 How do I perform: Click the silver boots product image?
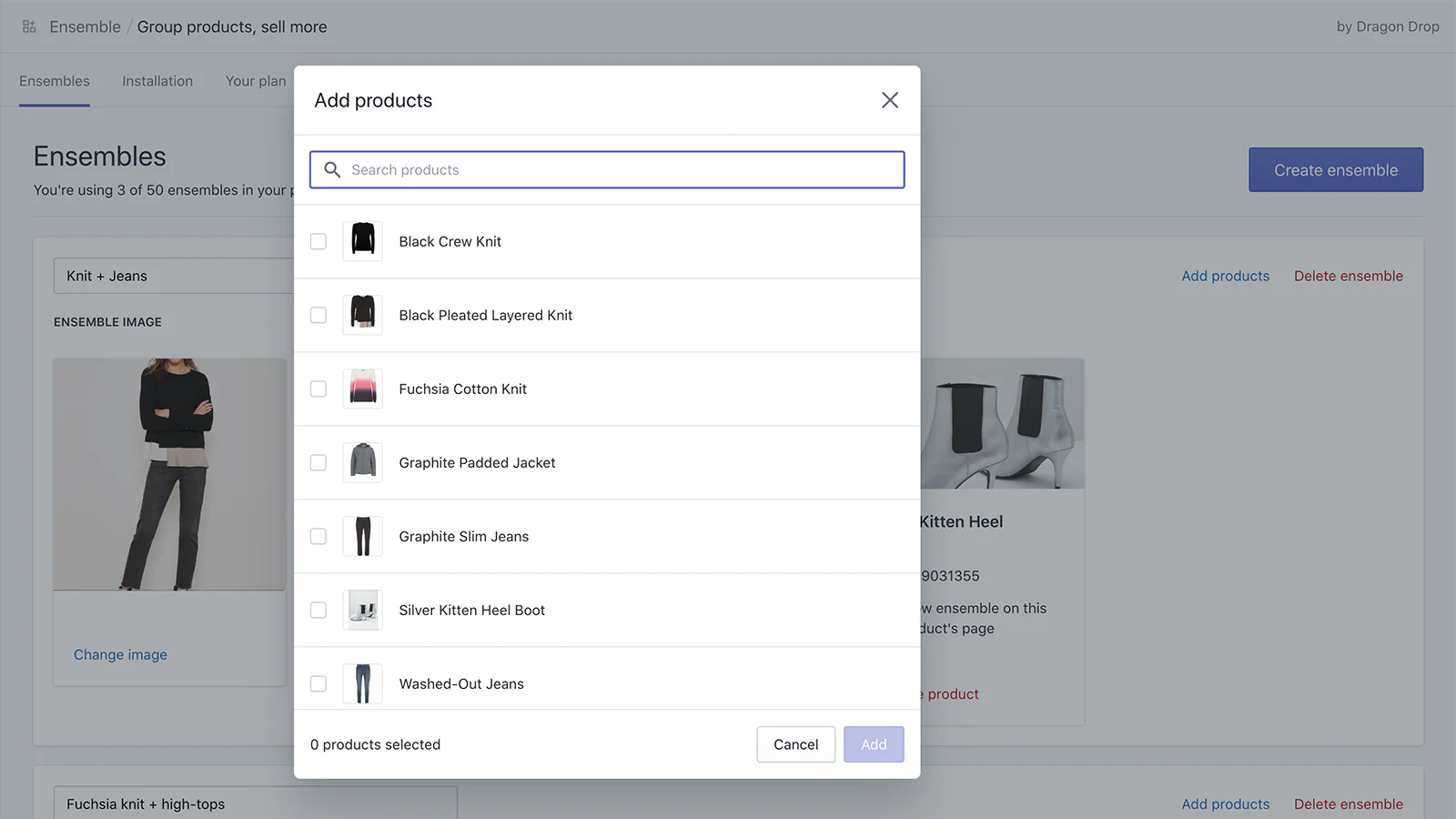(x=1002, y=423)
